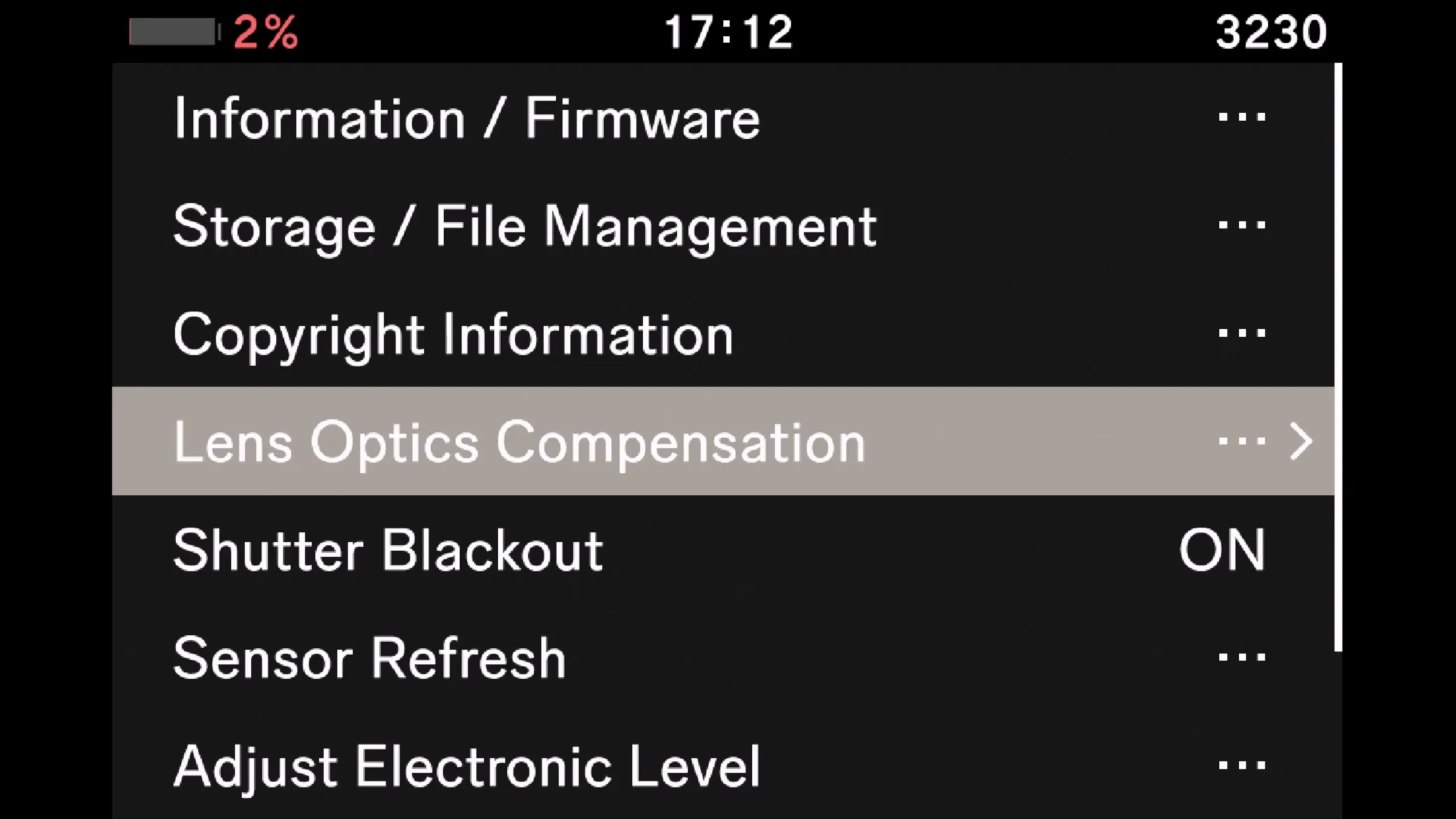Select the Shutter Blackout label
Viewport: 1456px width, 819px height.
pos(388,550)
